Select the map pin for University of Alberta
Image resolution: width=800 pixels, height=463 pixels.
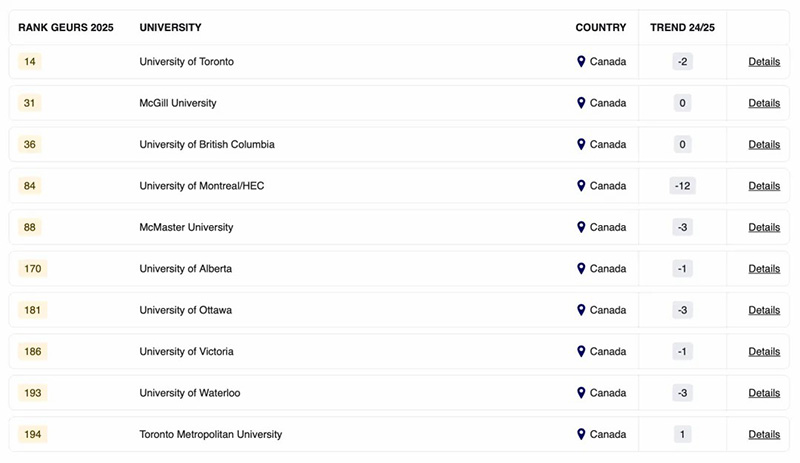pos(581,268)
